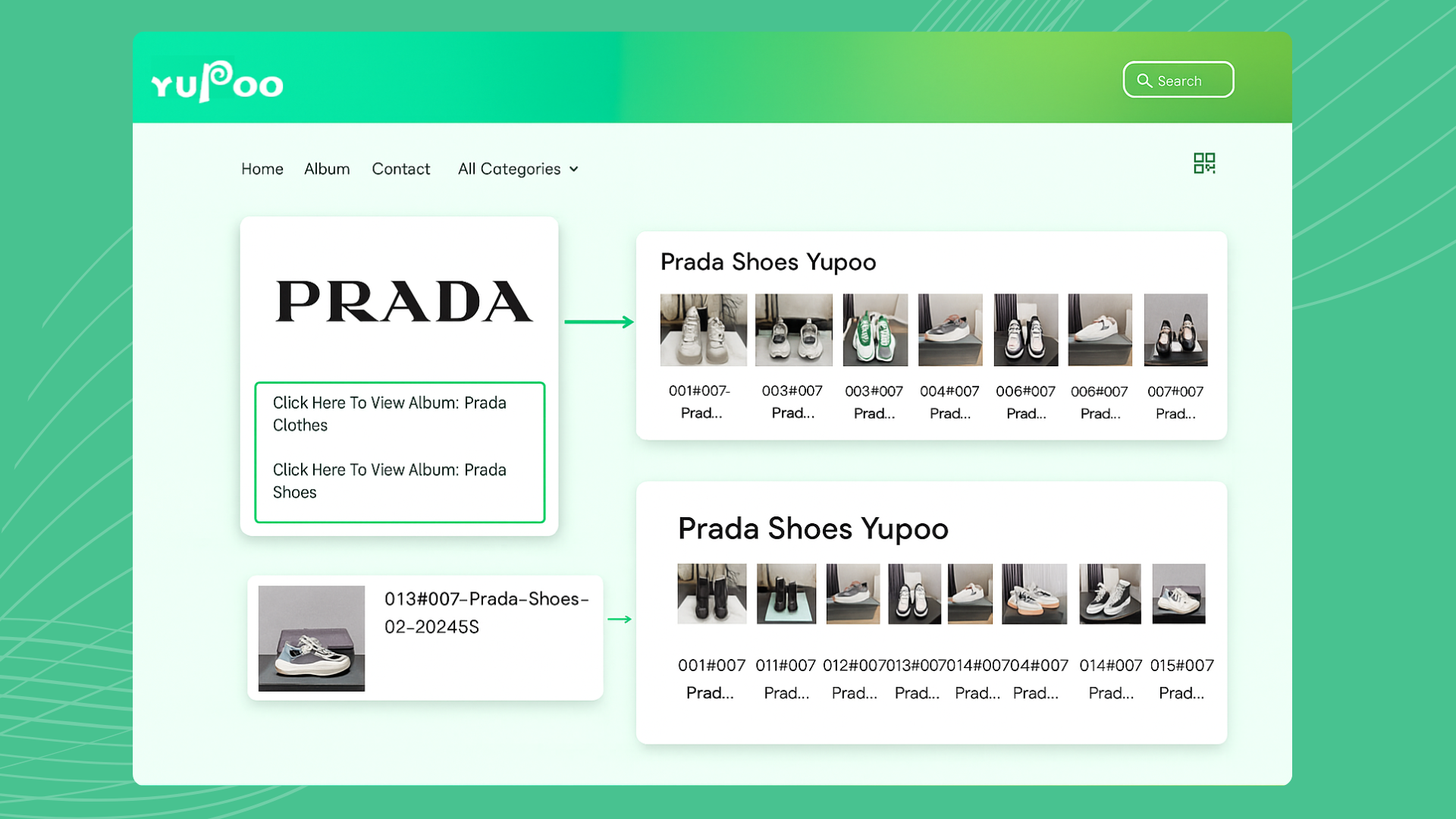Image resolution: width=1456 pixels, height=819 pixels.
Task: Open the thumbnail labeled 007#007 Prad...
Action: pos(1175,330)
